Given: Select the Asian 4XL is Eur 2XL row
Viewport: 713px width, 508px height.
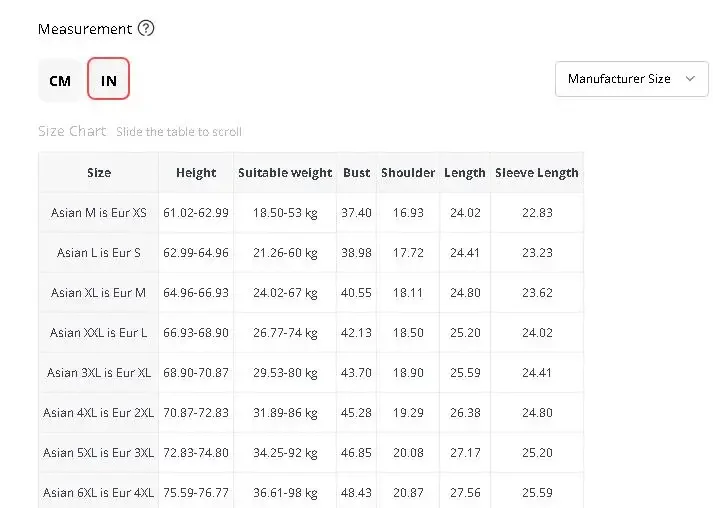Looking at the screenshot, I should click(311, 413).
